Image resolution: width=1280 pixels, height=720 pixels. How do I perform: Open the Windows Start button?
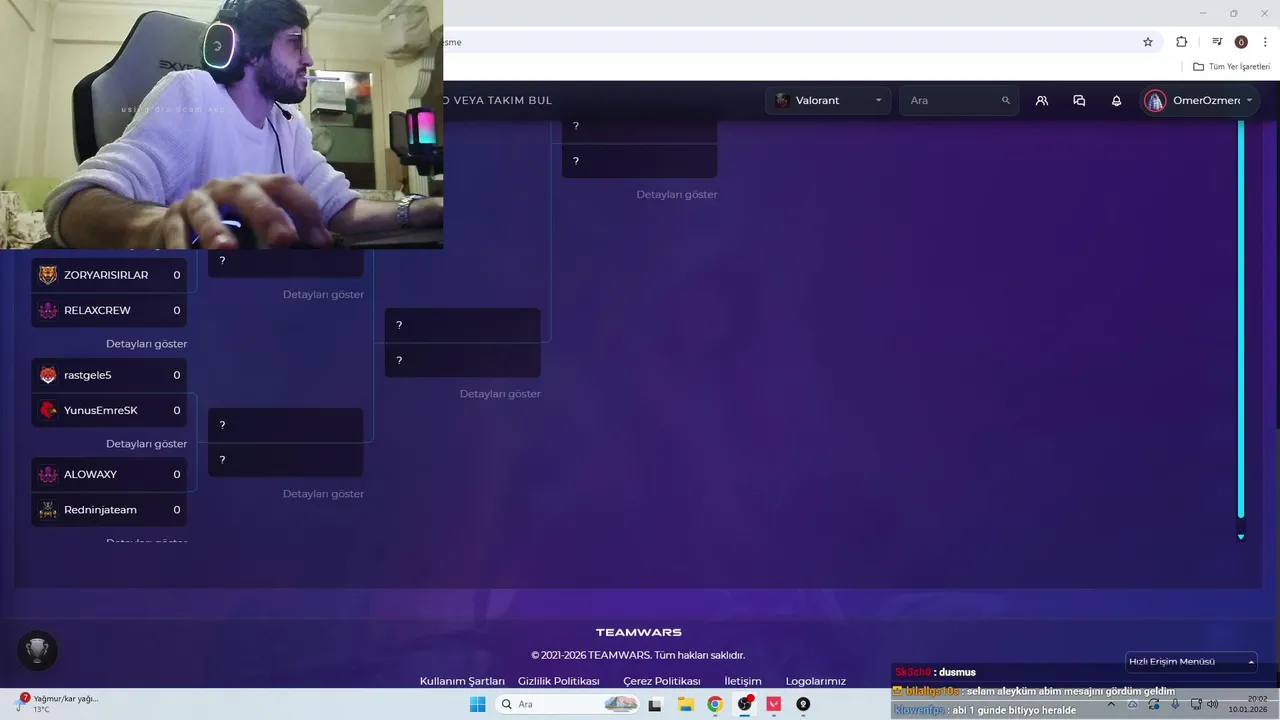(477, 704)
